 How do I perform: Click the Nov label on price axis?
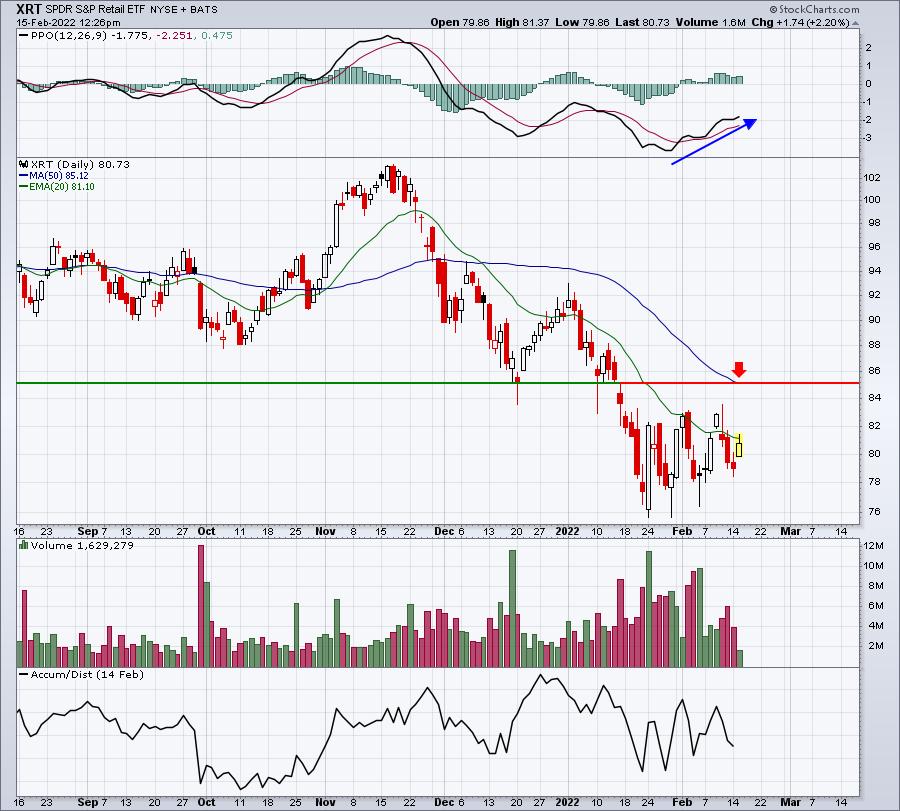click(325, 531)
